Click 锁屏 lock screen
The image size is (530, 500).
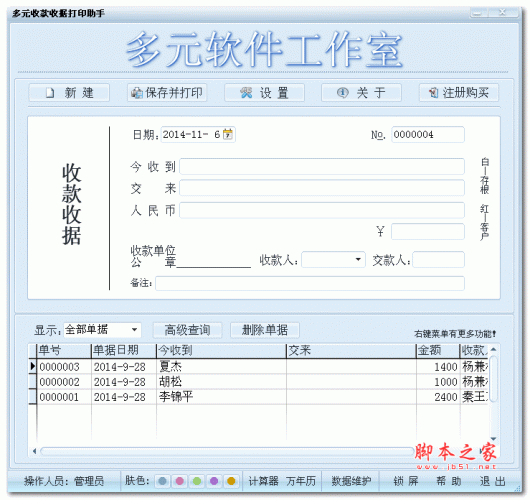point(406,481)
